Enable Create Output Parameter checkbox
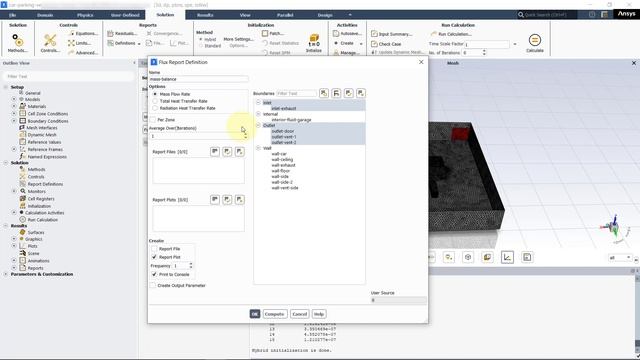Viewport: 640px width, 360px height. point(153,285)
